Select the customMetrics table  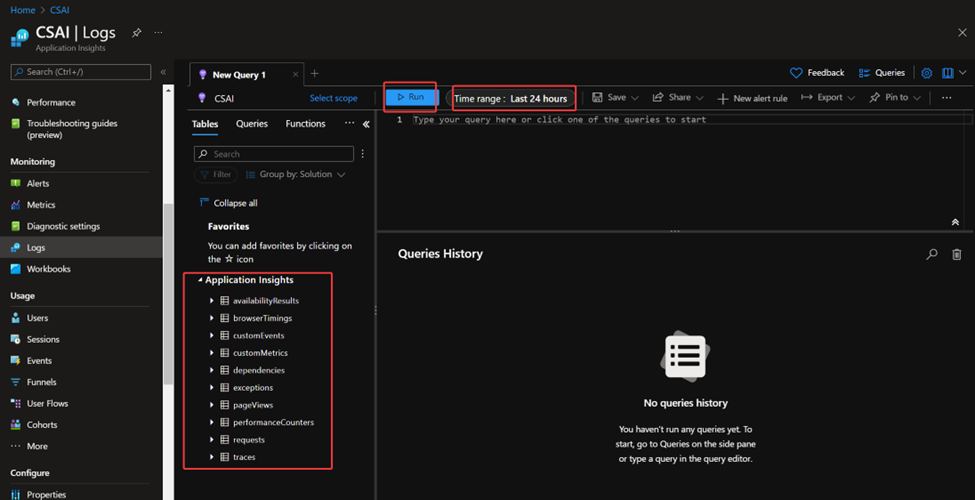tap(261, 353)
